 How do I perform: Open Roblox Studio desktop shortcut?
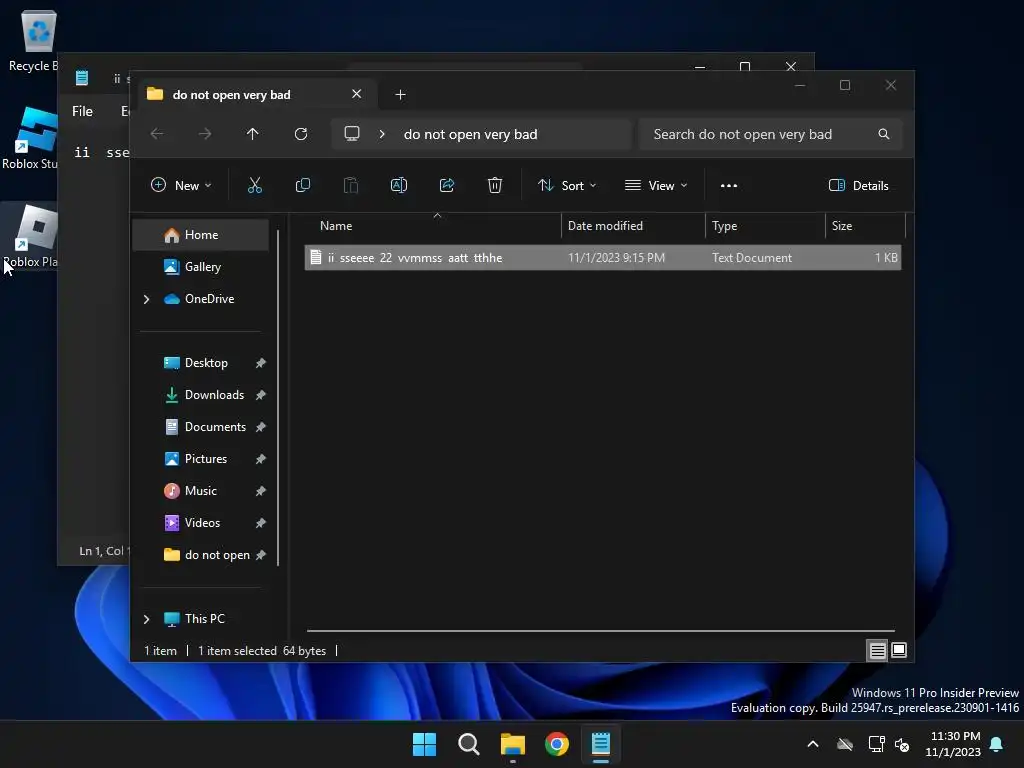(x=30, y=139)
